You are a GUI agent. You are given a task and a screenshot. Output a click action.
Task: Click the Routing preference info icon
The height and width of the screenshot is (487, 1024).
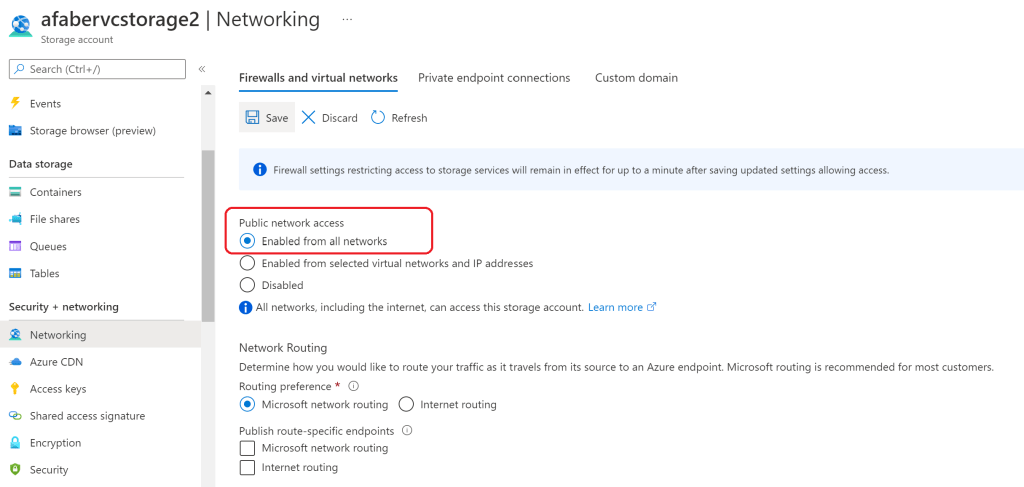click(x=354, y=386)
